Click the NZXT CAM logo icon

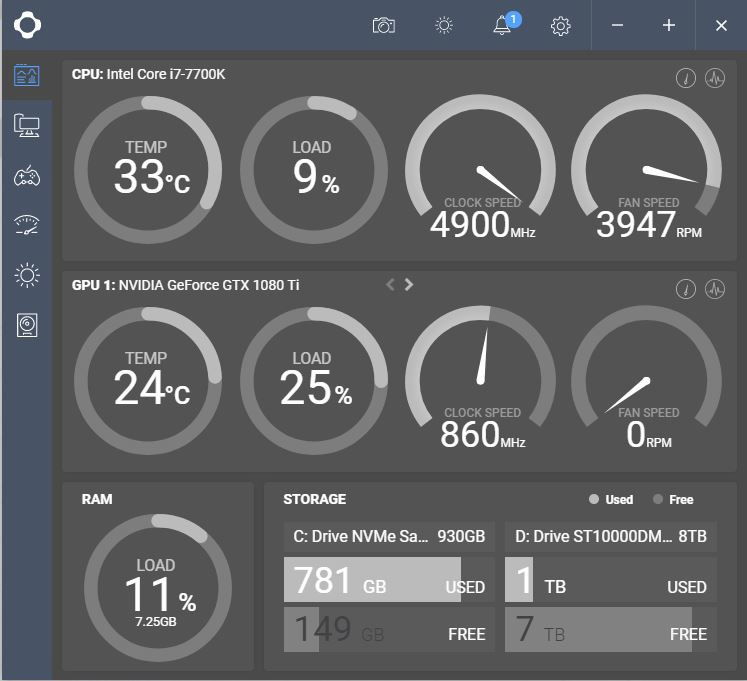tap(27, 25)
